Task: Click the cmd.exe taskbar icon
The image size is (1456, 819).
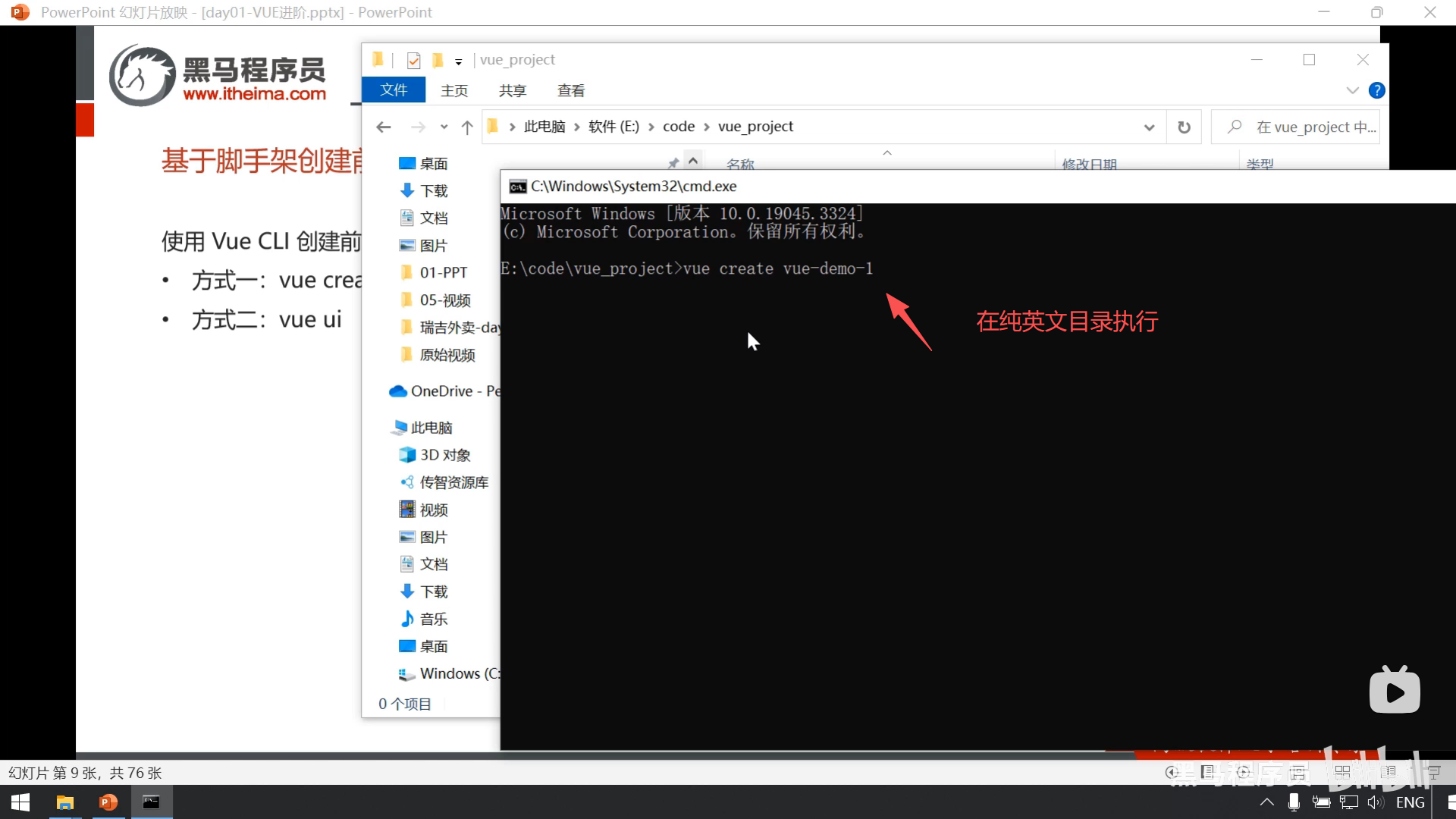Action: pos(152,802)
